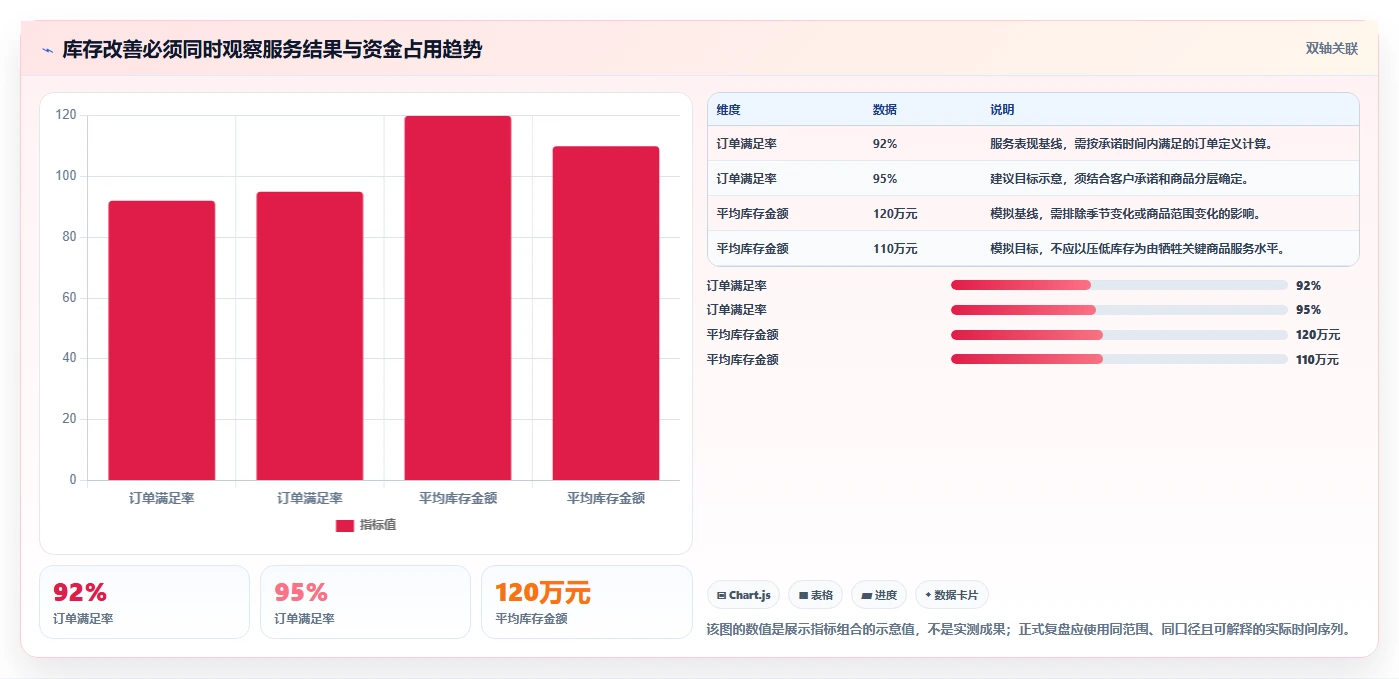Open the 95% 订单满足率 data card

(365, 602)
